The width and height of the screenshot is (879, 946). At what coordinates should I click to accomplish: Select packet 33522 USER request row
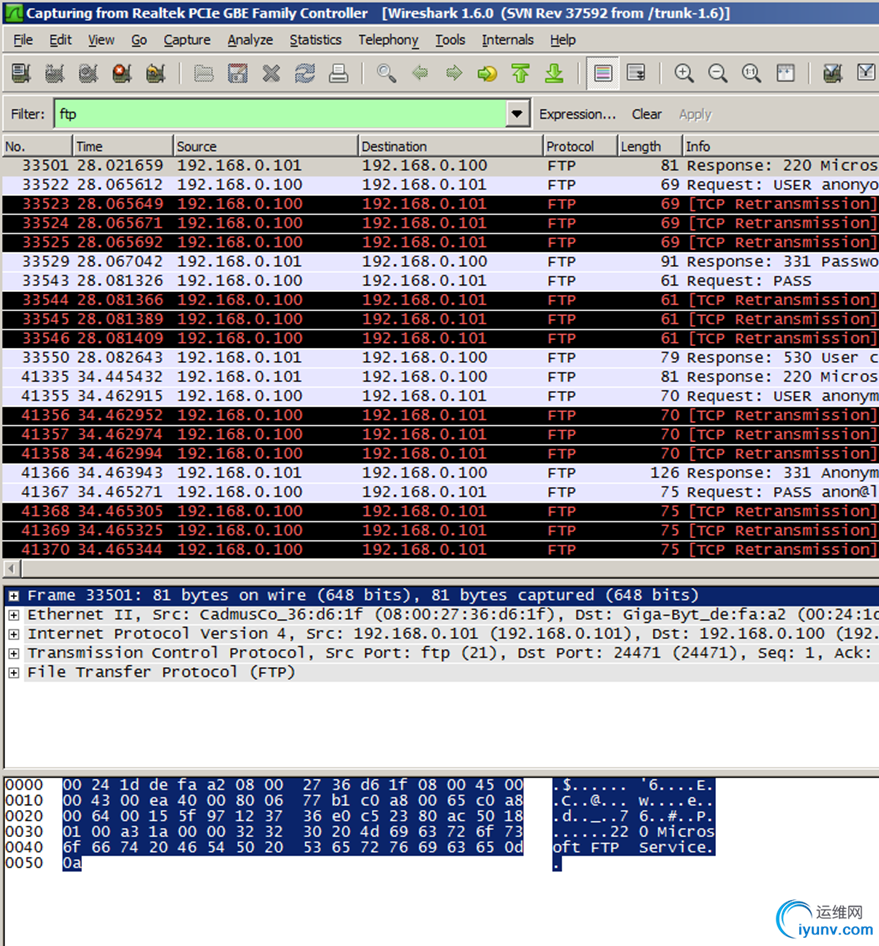(x=440, y=185)
